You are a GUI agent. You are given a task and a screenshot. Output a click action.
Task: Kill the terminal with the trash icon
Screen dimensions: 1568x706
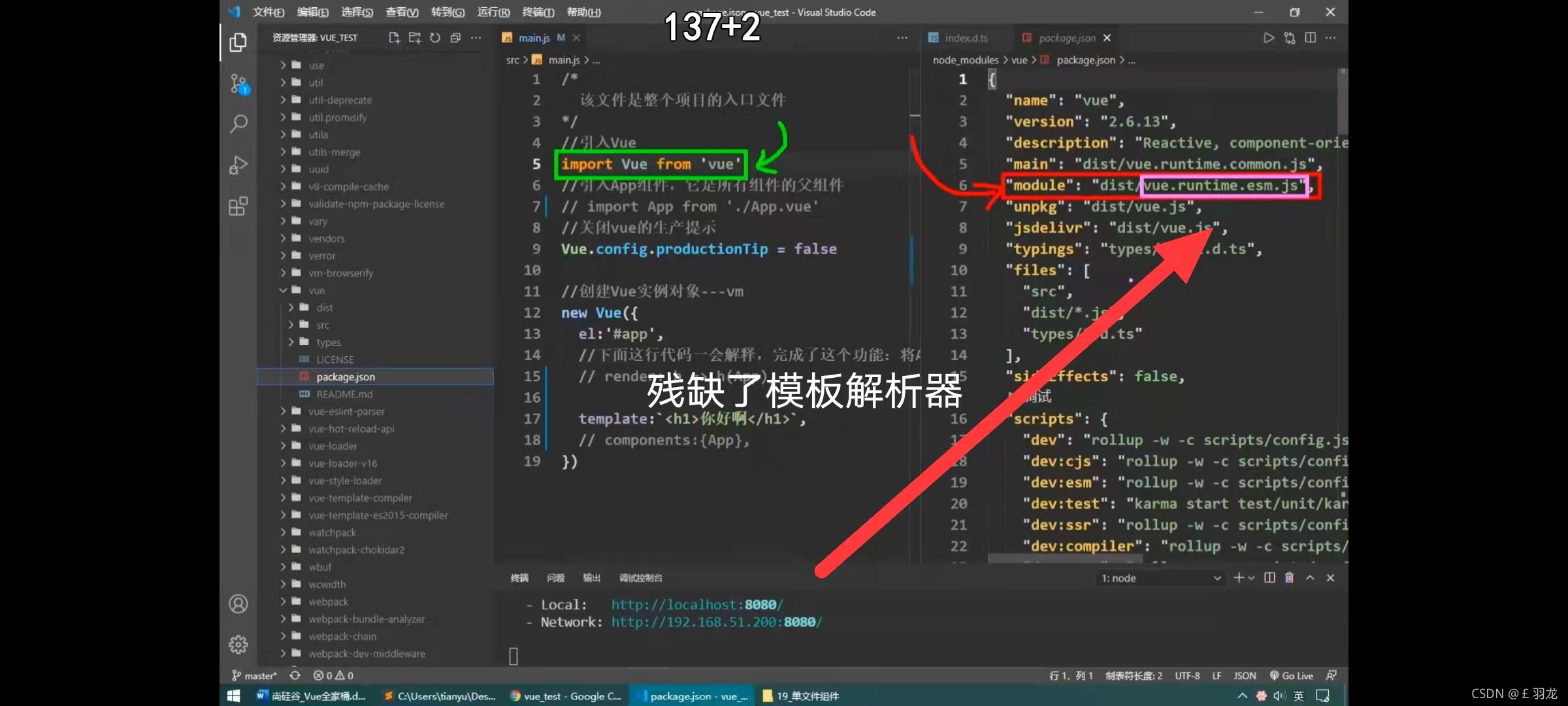1289,578
